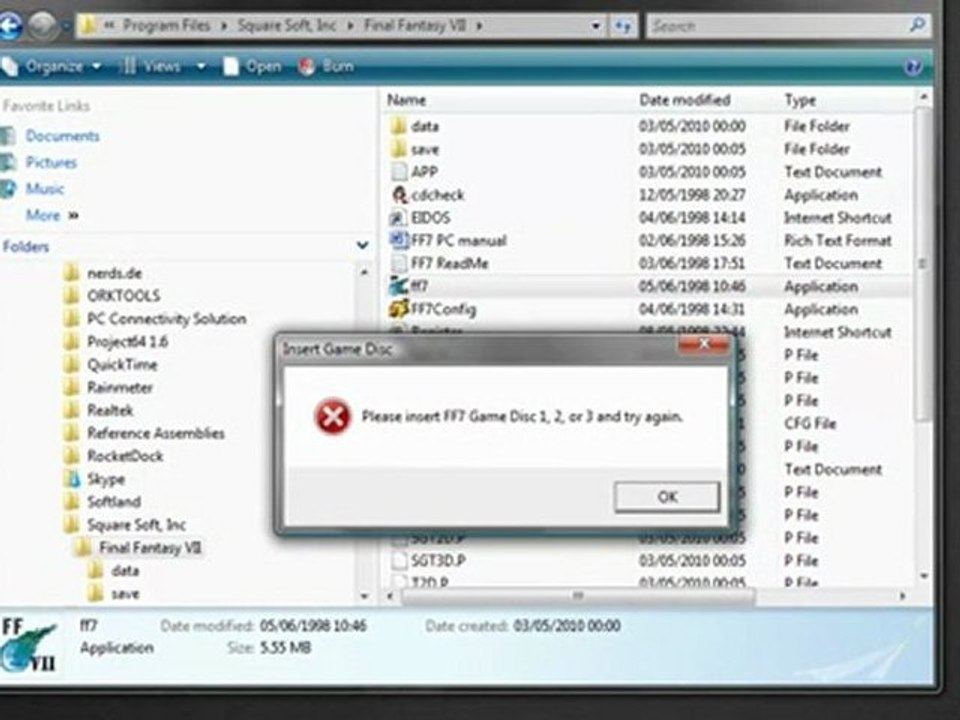Sort by Date modified column header

pos(684,100)
